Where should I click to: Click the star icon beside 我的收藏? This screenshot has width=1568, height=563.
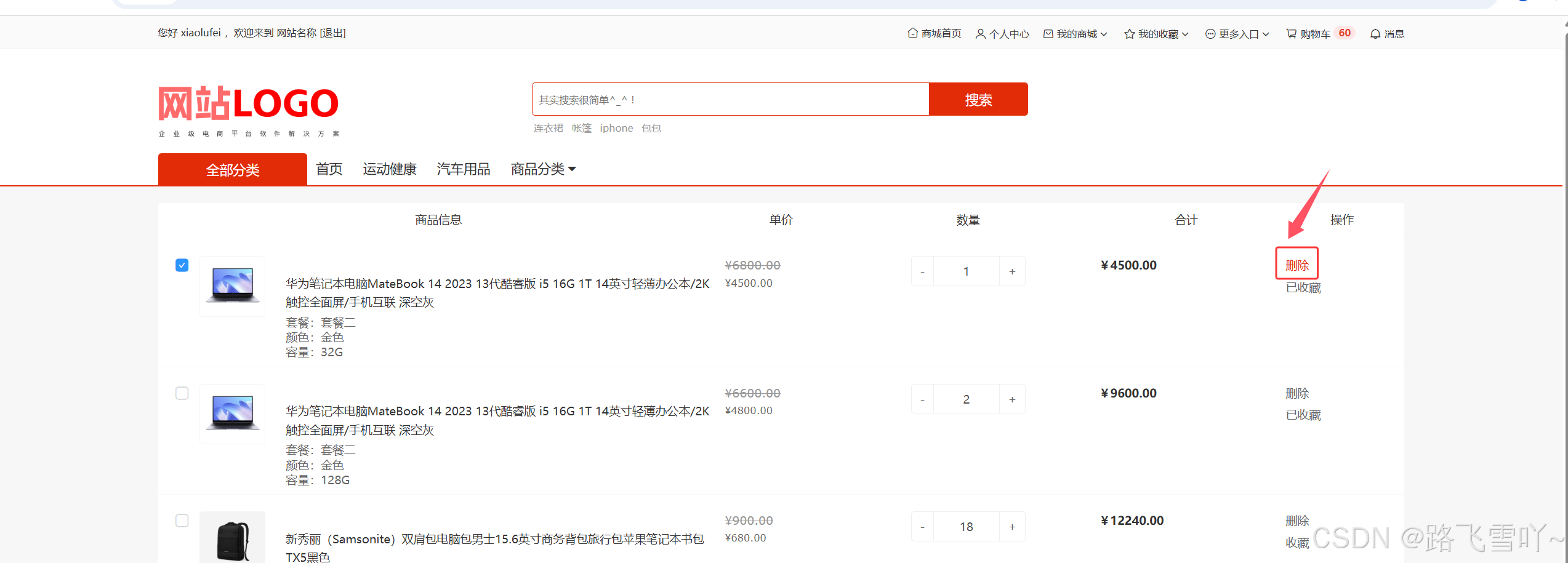[x=1129, y=34]
